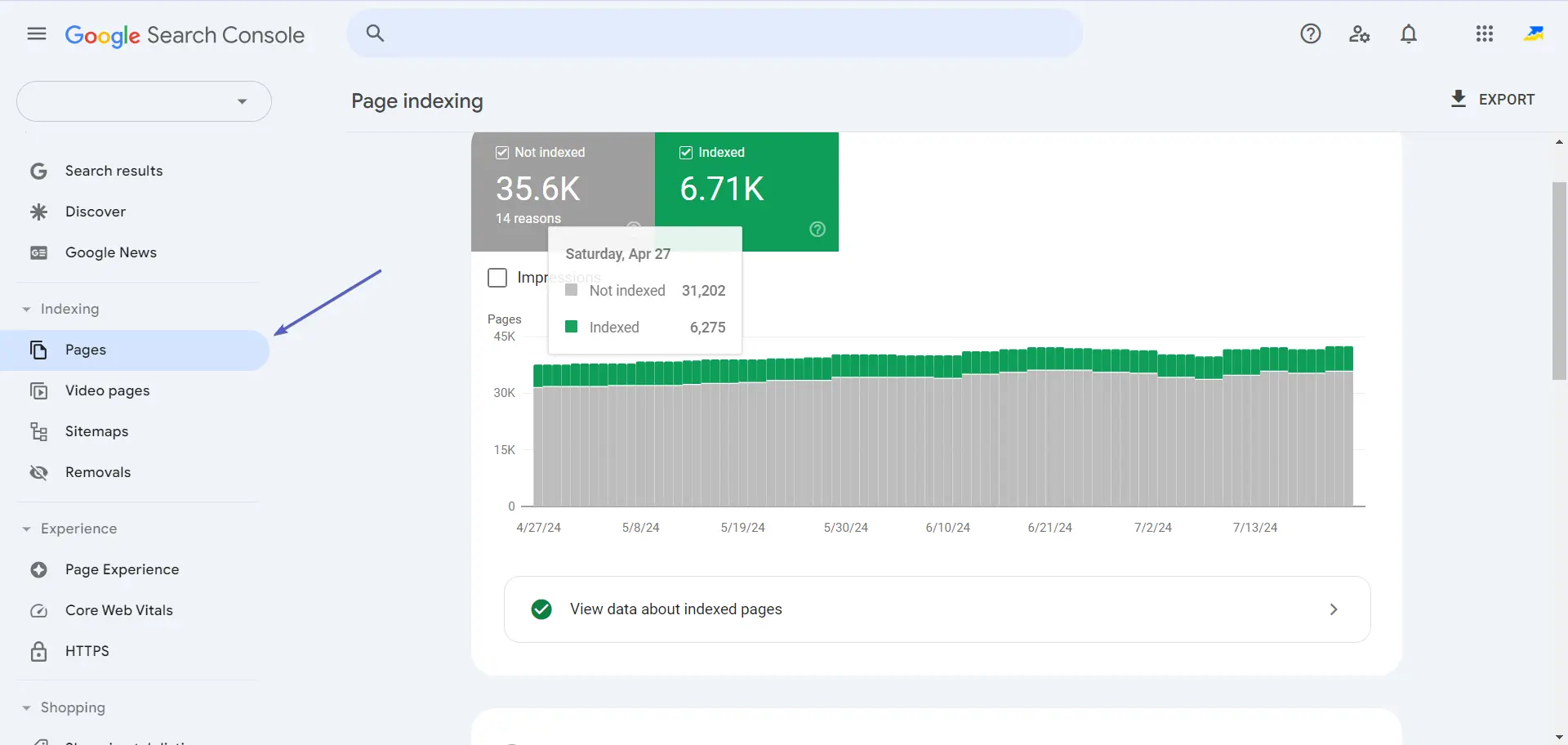Open View data about indexed pages
The image size is (1568, 745).
[x=937, y=609]
